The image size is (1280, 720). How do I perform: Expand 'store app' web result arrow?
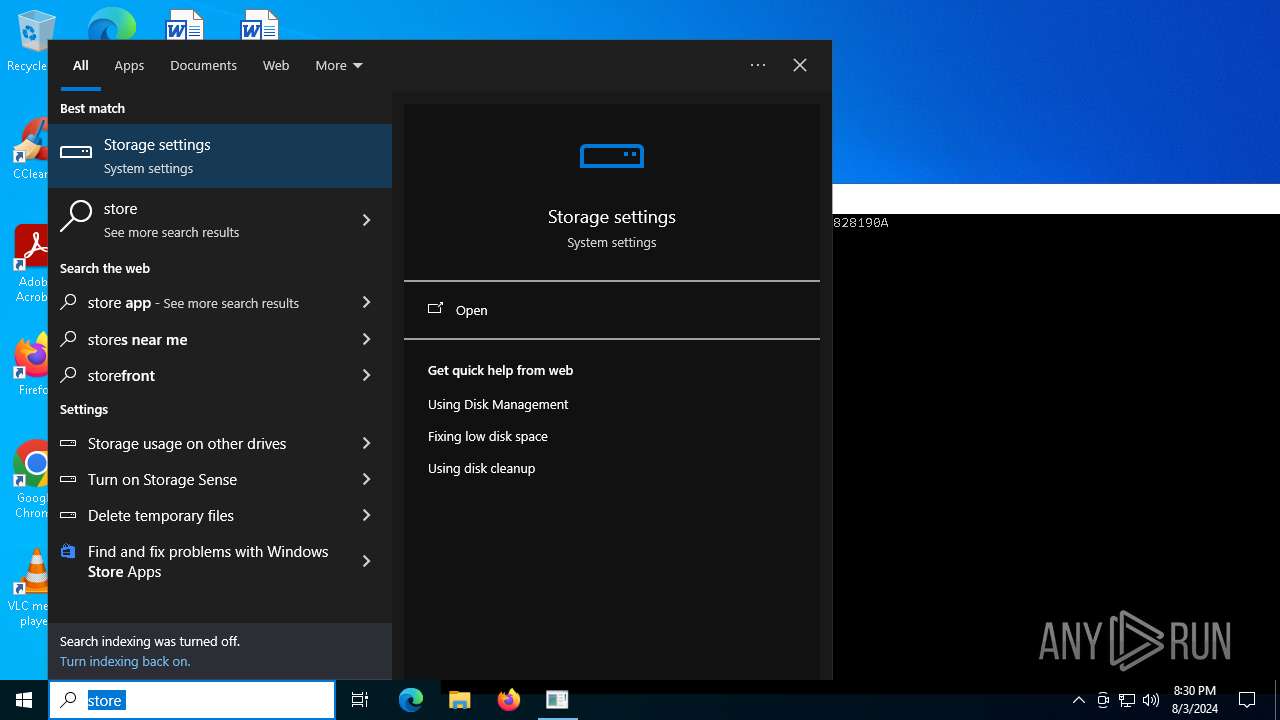click(366, 302)
